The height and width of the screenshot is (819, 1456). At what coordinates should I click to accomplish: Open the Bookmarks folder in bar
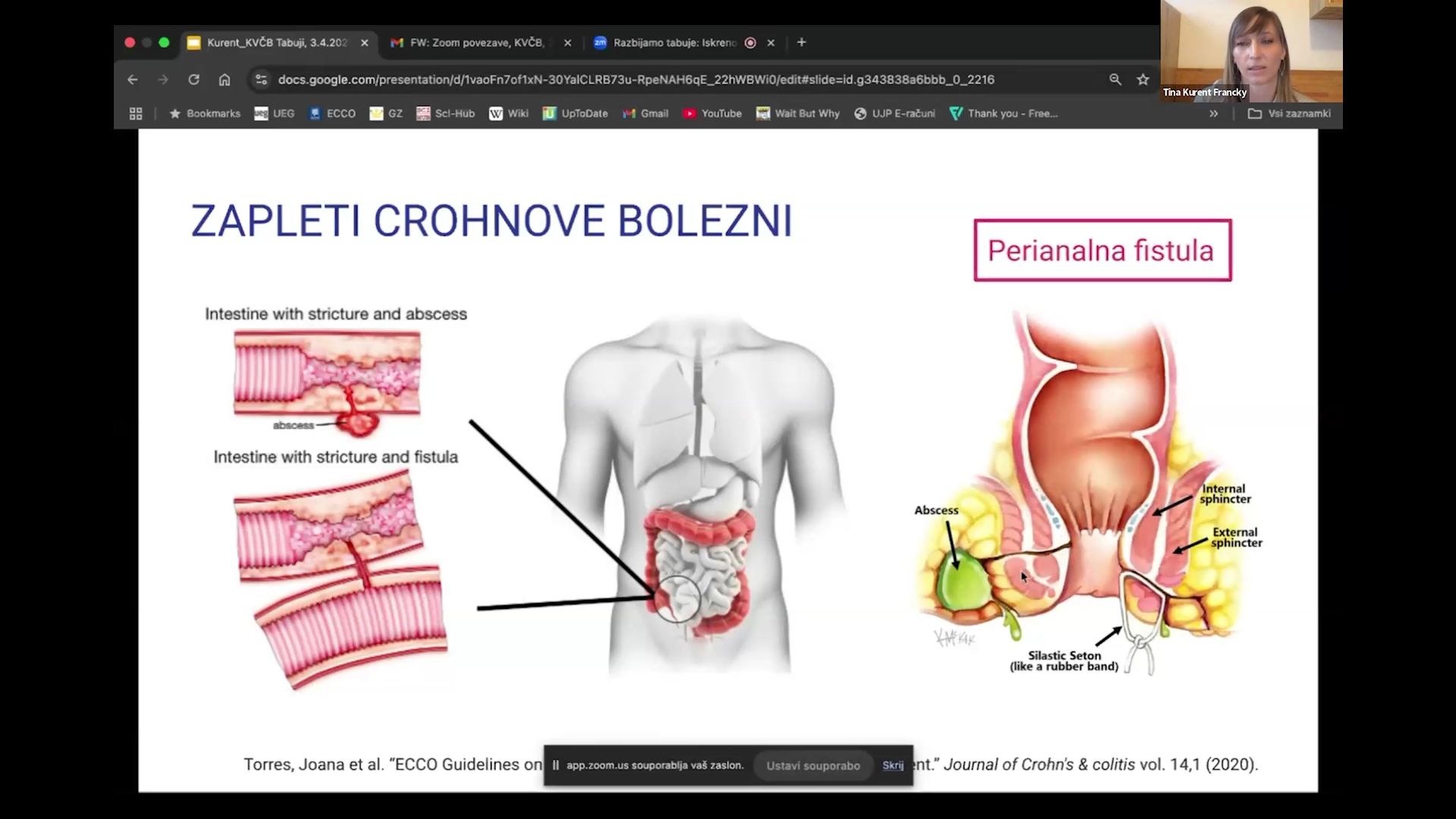pos(204,114)
